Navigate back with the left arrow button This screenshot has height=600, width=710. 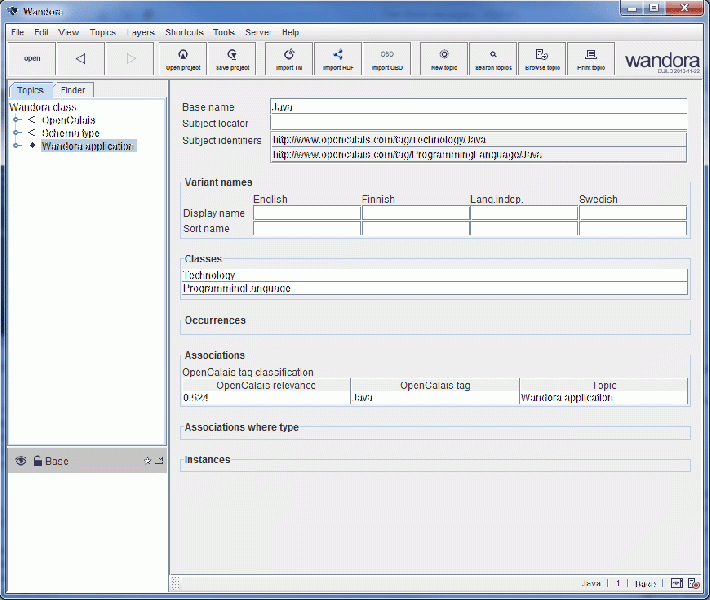(x=81, y=58)
